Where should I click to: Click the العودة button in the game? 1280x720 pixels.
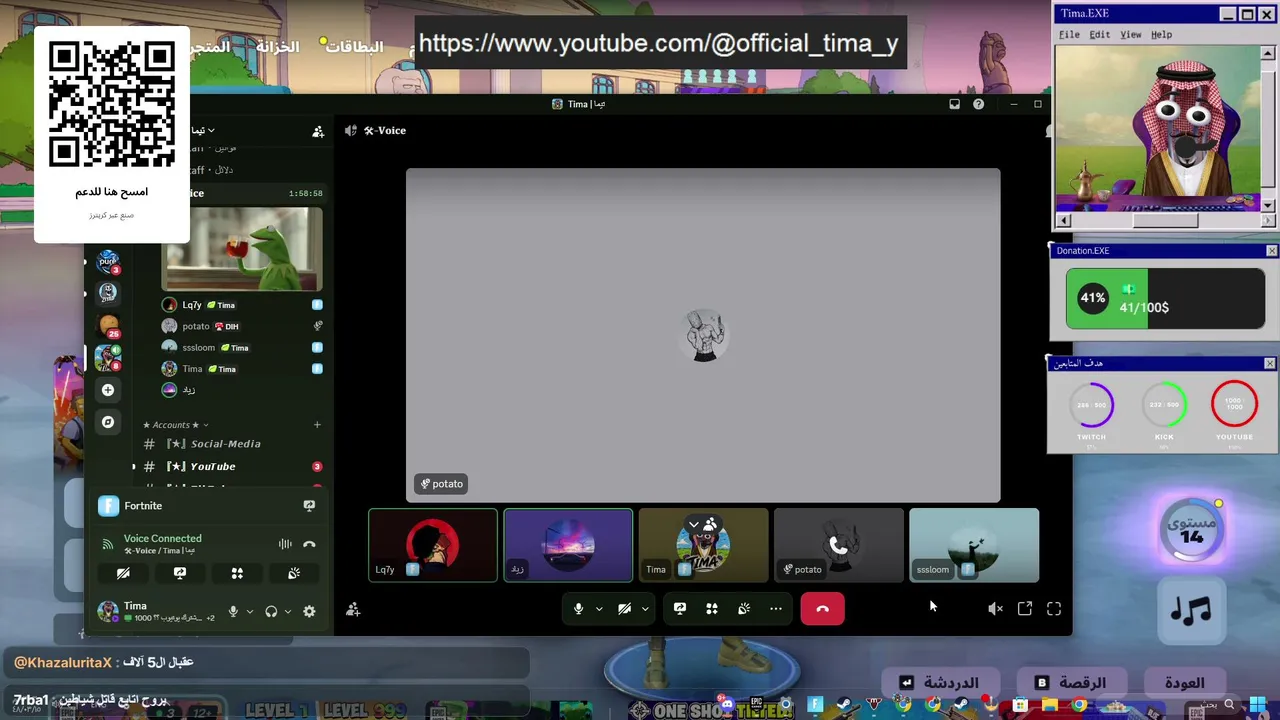(x=1185, y=683)
